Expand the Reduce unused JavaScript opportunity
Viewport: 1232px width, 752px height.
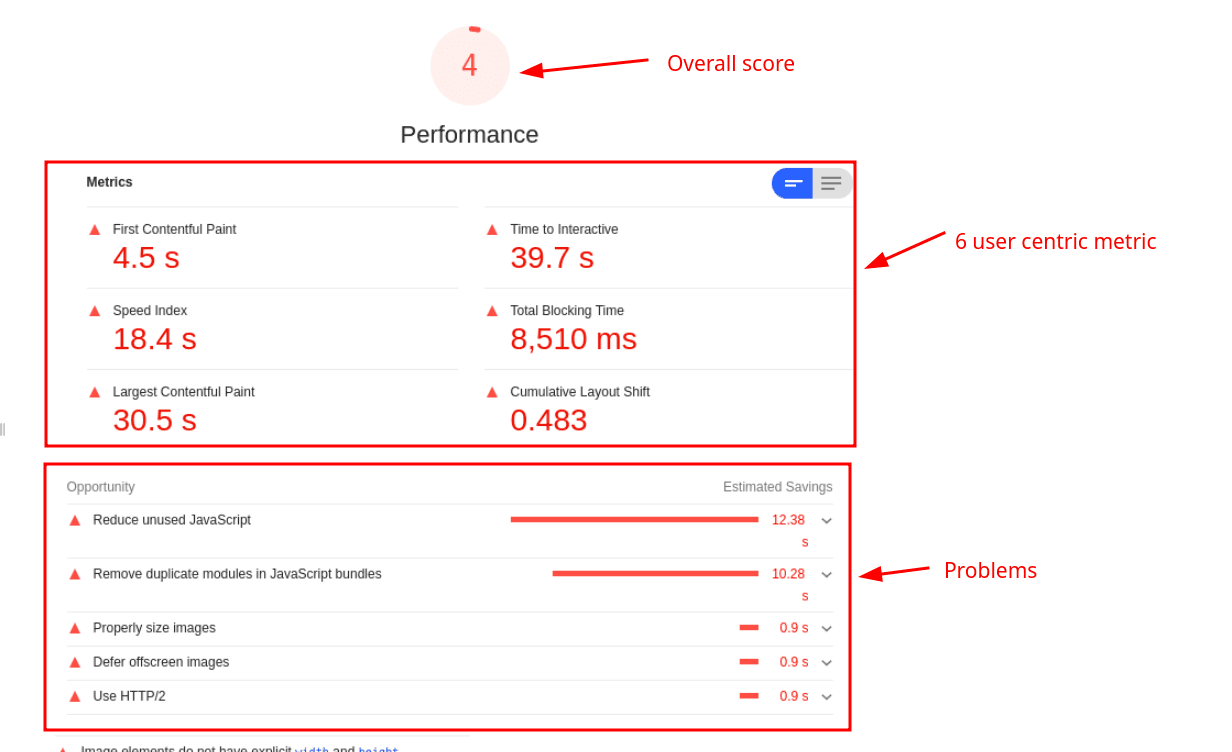[x=826, y=521]
